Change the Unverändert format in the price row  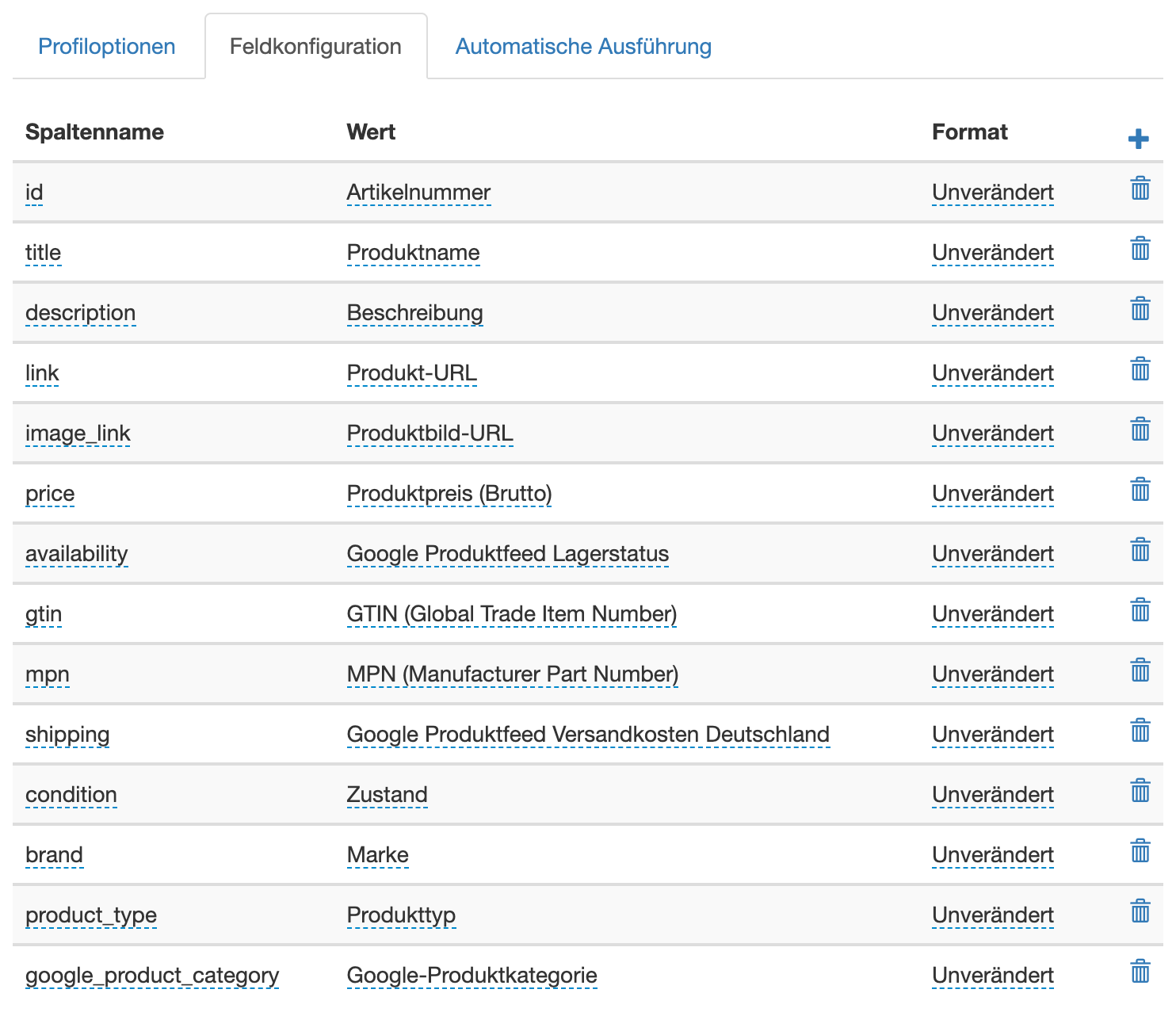[x=992, y=494]
